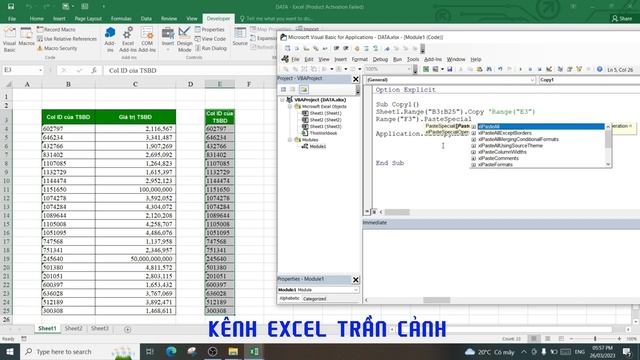Open the Name Box dropdown arrow
The height and width of the screenshot is (360, 640).
pyautogui.click(x=40, y=70)
